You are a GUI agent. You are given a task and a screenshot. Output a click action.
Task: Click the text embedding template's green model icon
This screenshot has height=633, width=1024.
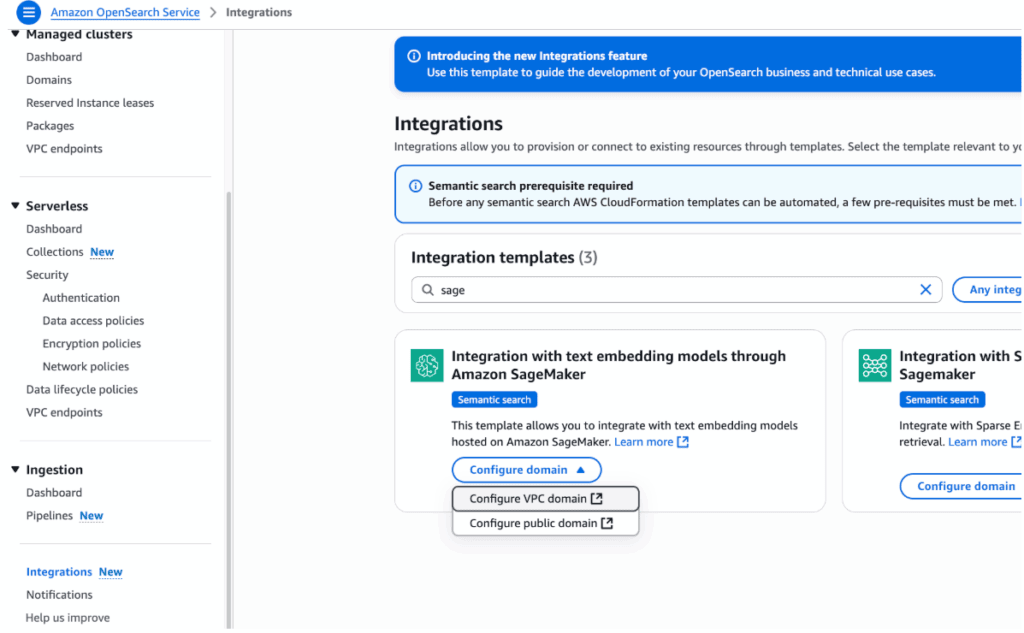428,365
